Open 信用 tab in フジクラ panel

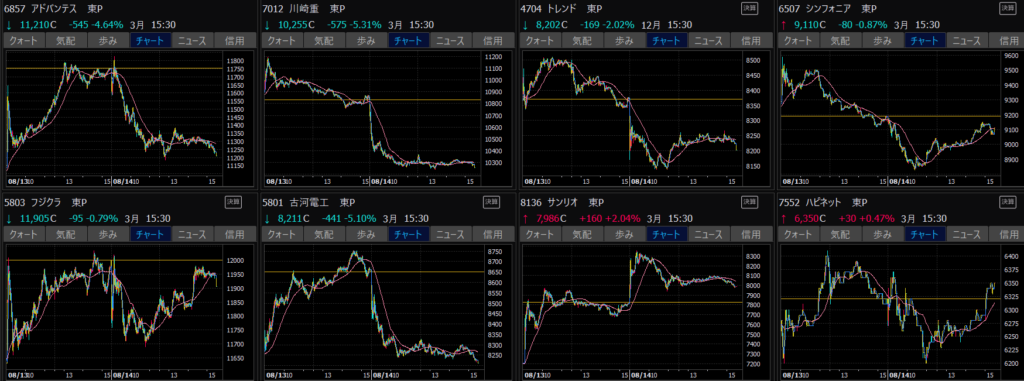pos(235,234)
